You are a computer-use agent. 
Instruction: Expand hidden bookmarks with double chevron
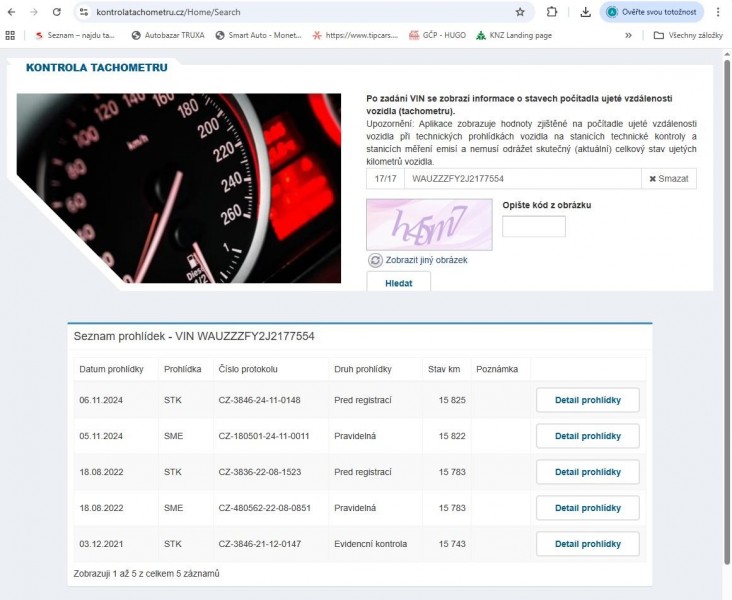(x=628, y=35)
